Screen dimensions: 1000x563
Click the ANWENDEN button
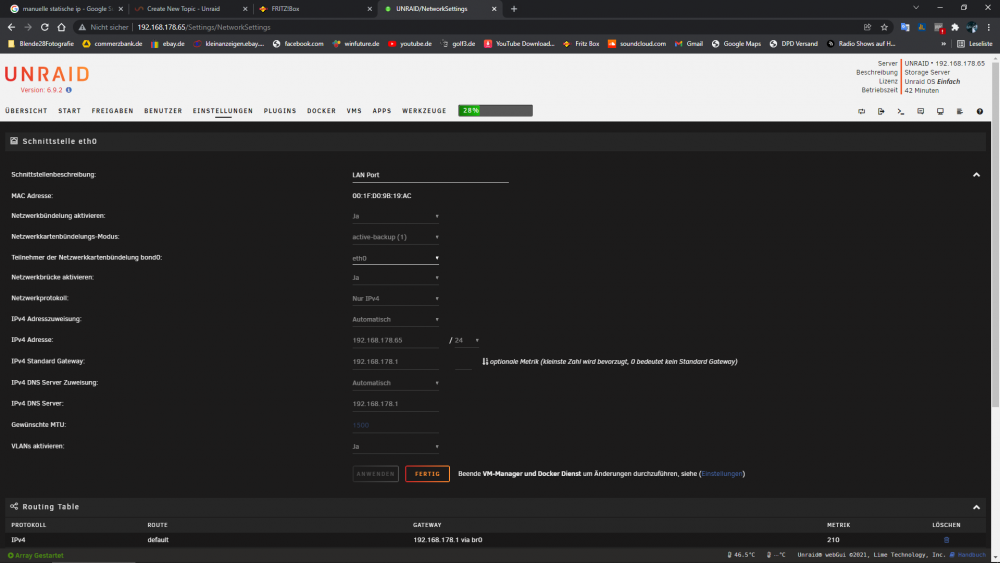[x=376, y=474]
